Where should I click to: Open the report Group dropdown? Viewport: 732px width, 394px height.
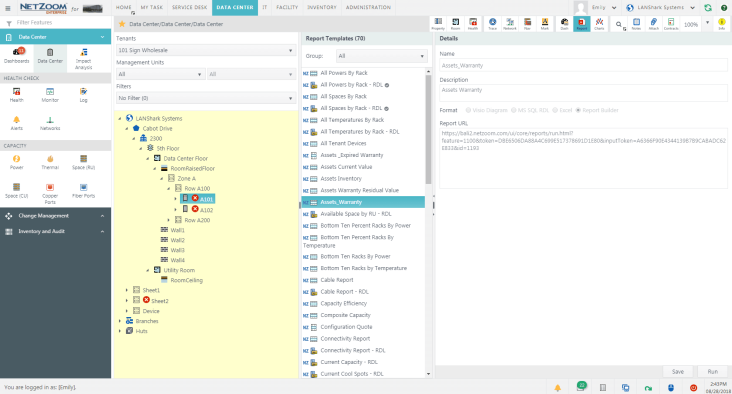coord(381,56)
